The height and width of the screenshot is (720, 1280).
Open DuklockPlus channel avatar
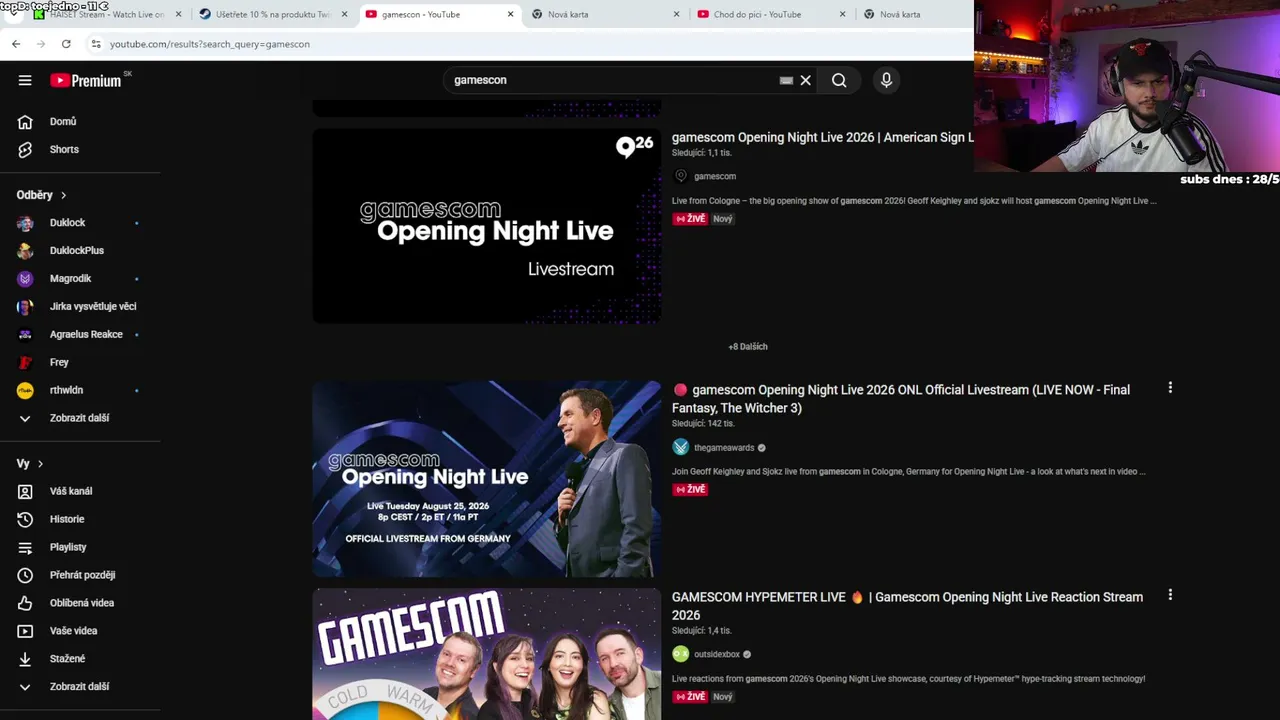click(25, 251)
